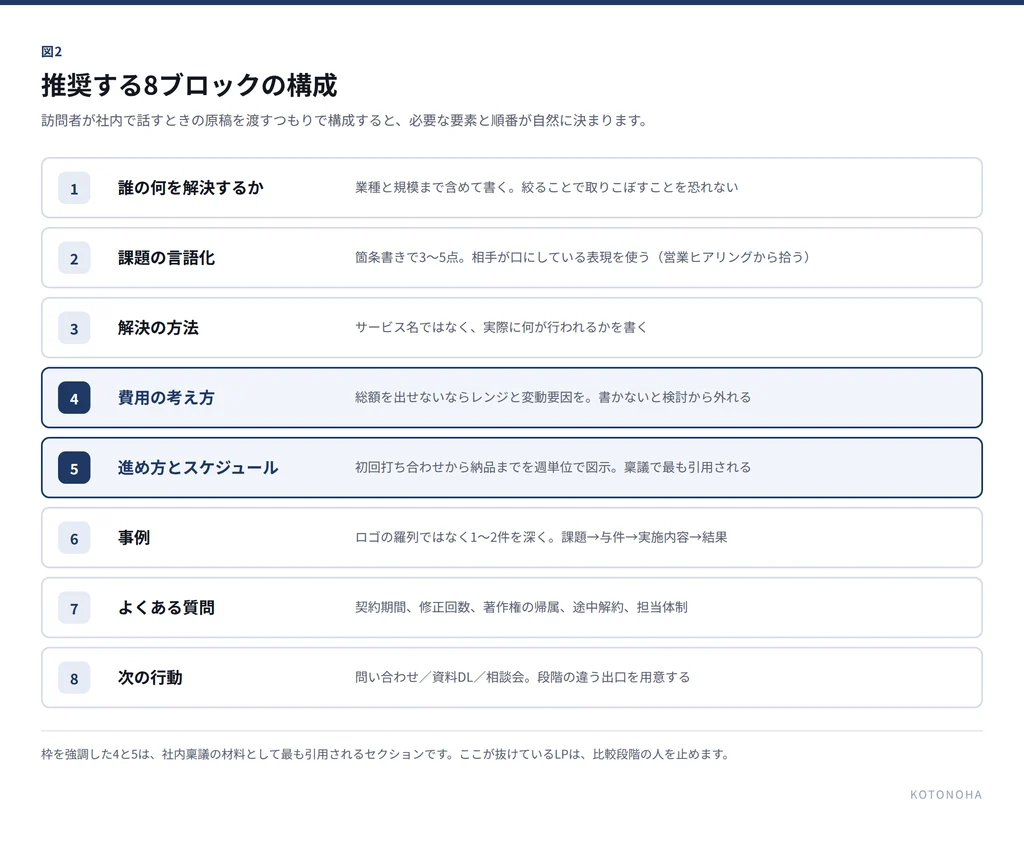Screen dimensions: 1024x843
Task: Click the highlighted number 4 badge
Action: pyautogui.click(x=74, y=398)
